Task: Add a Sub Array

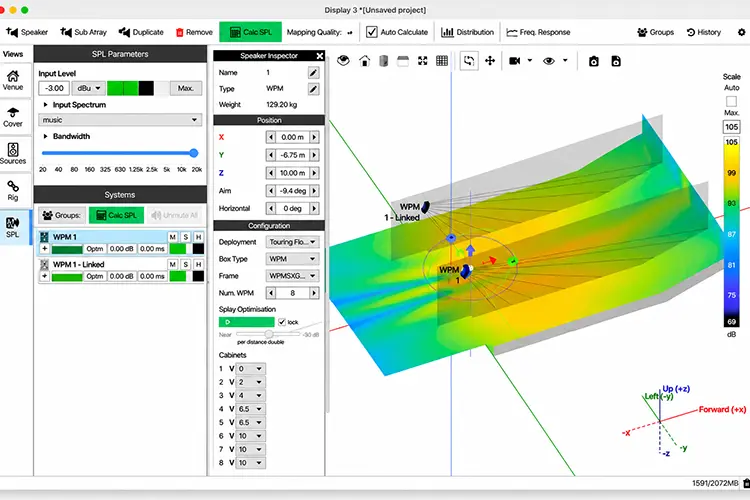Action: [83, 32]
